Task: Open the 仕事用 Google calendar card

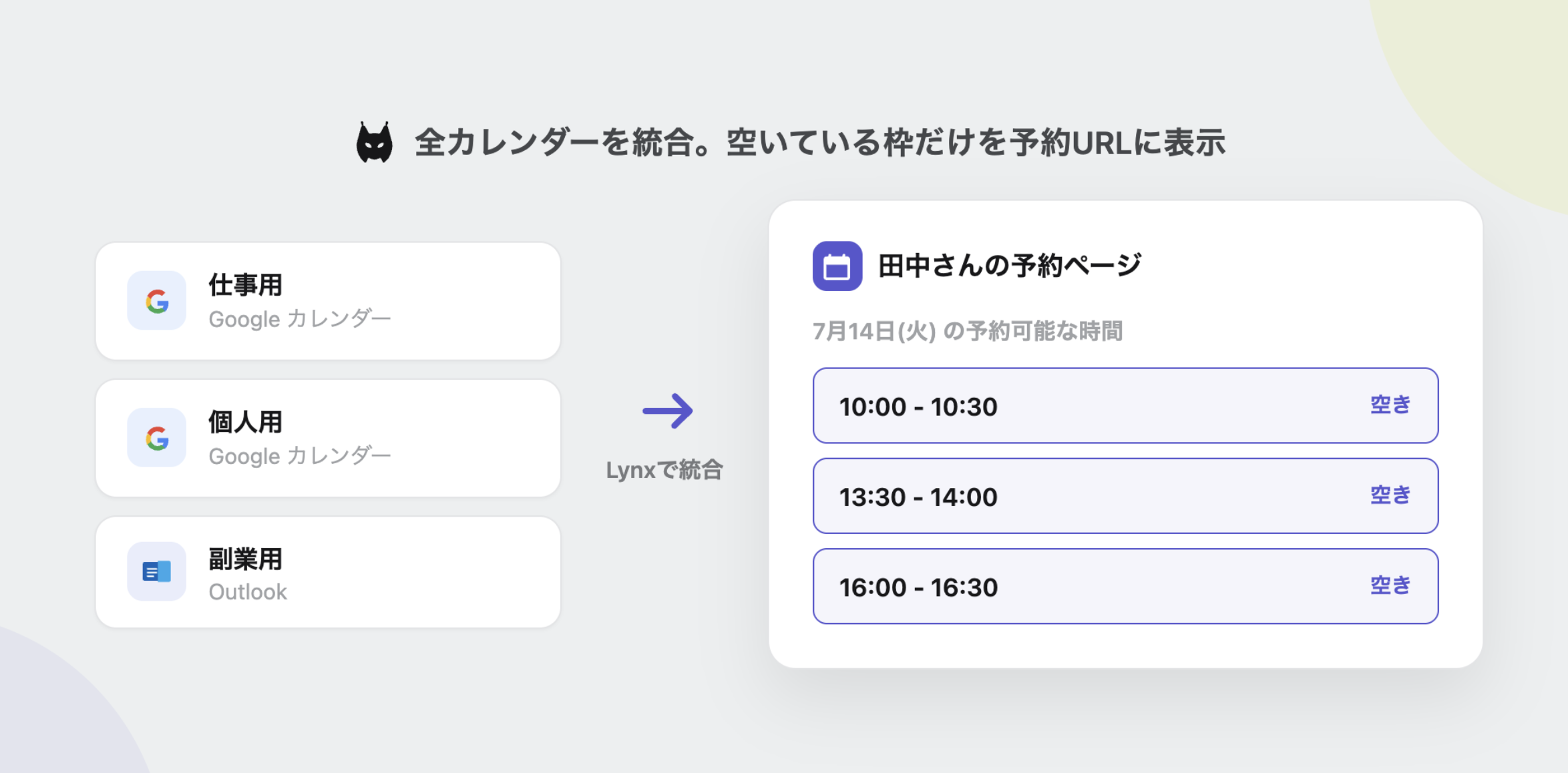Action: click(328, 301)
